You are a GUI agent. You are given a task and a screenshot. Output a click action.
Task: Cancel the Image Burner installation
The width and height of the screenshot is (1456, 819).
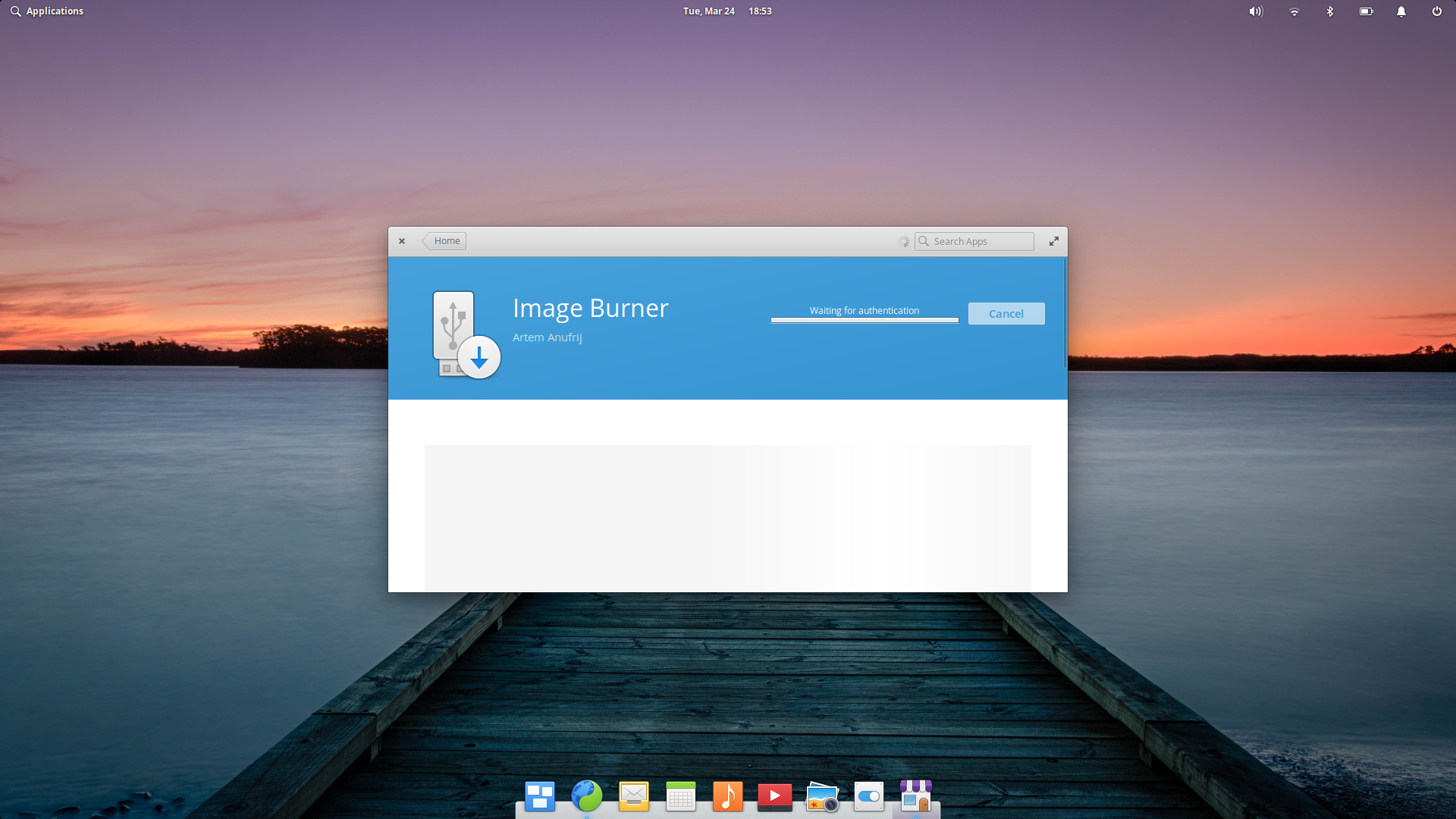pyautogui.click(x=1006, y=314)
